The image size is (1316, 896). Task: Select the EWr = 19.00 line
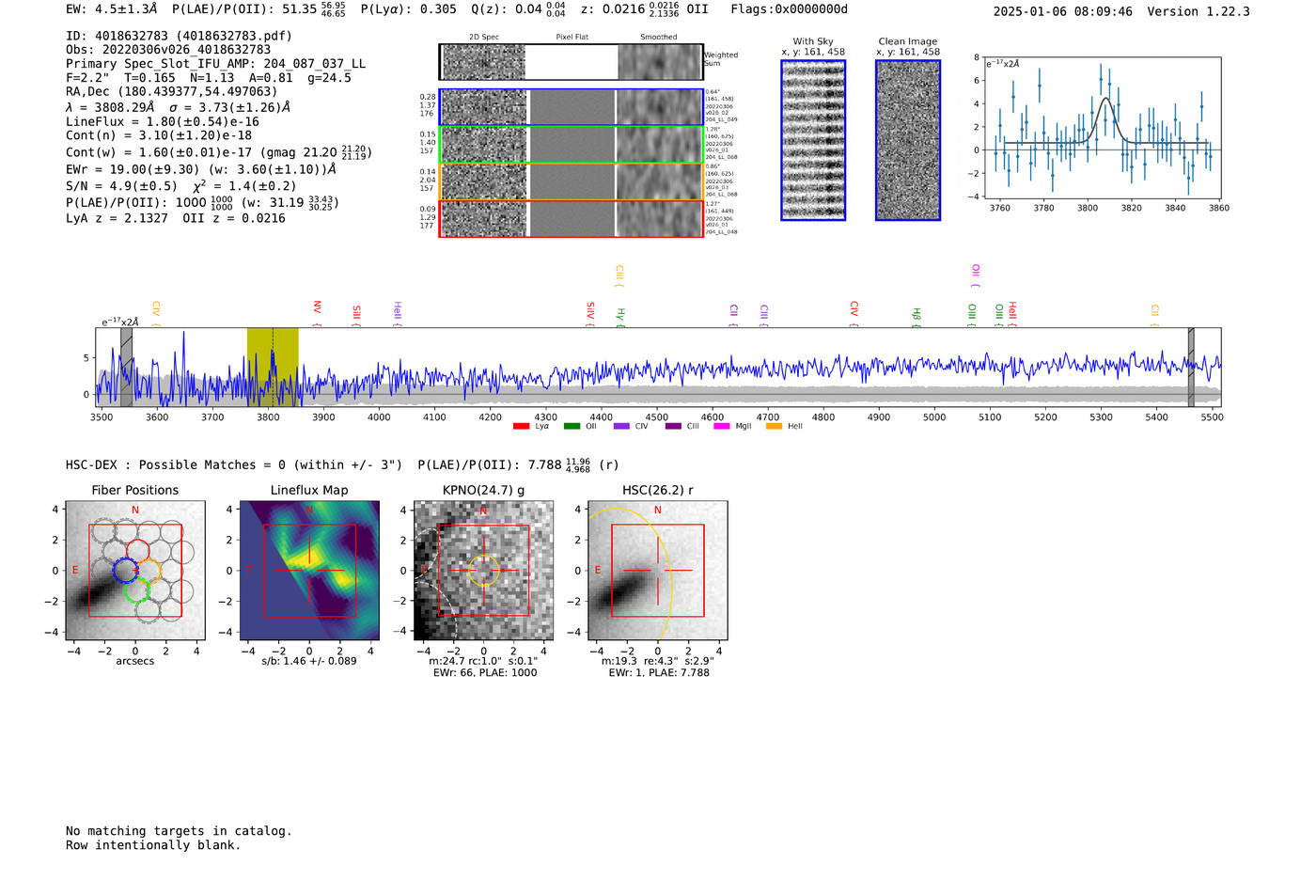(x=201, y=169)
